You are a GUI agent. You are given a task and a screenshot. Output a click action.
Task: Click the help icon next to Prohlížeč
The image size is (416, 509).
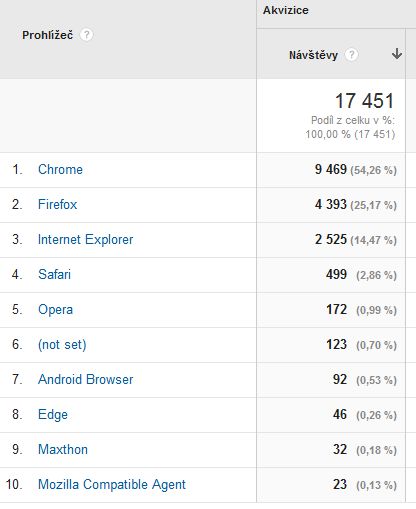(86, 35)
